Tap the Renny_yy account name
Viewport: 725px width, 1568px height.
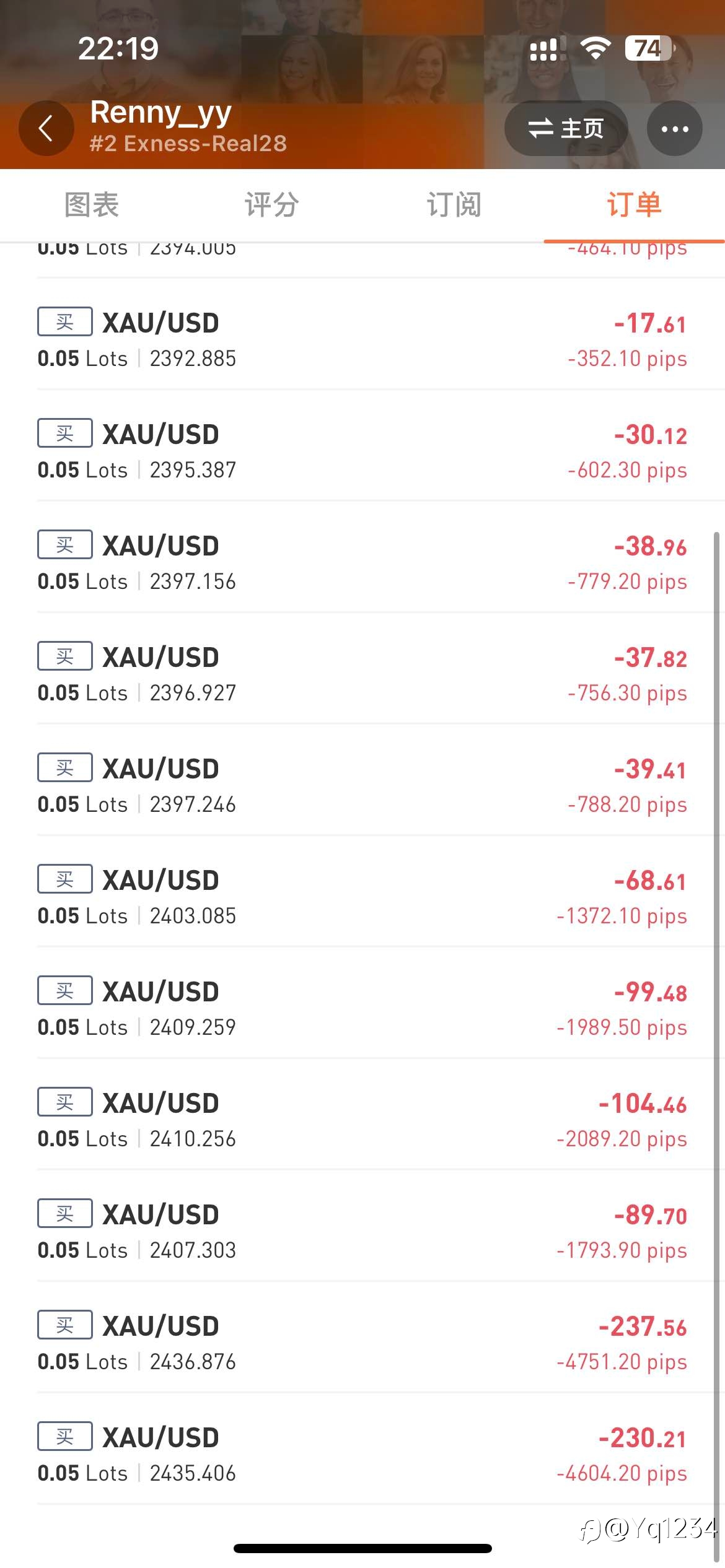point(161,113)
